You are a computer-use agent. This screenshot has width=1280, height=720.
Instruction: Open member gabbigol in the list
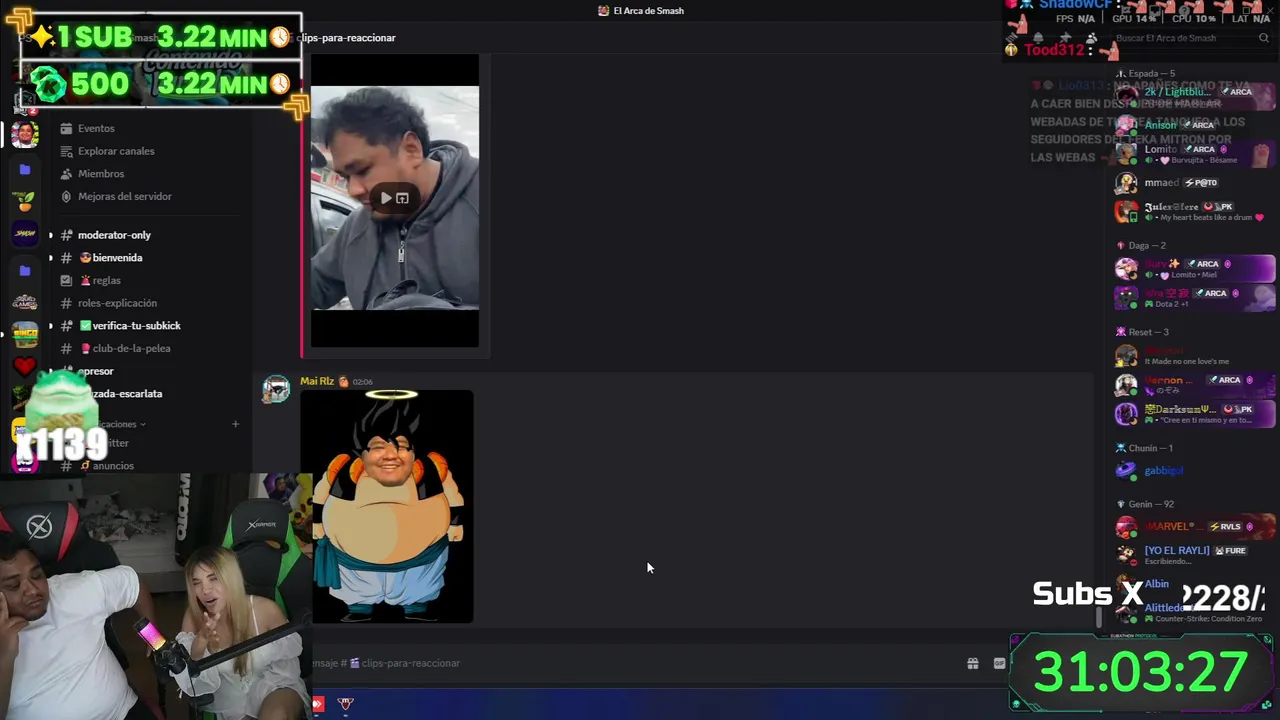1195,471
